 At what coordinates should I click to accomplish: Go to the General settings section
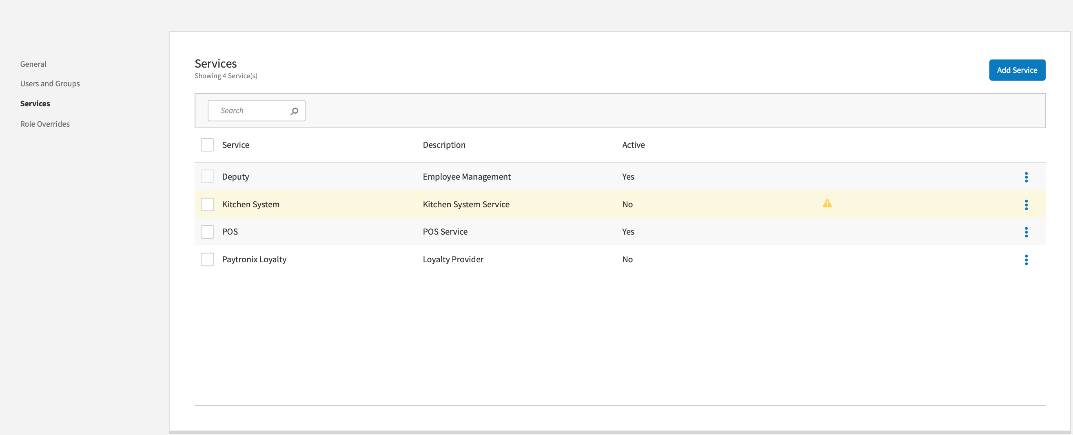click(x=33, y=64)
